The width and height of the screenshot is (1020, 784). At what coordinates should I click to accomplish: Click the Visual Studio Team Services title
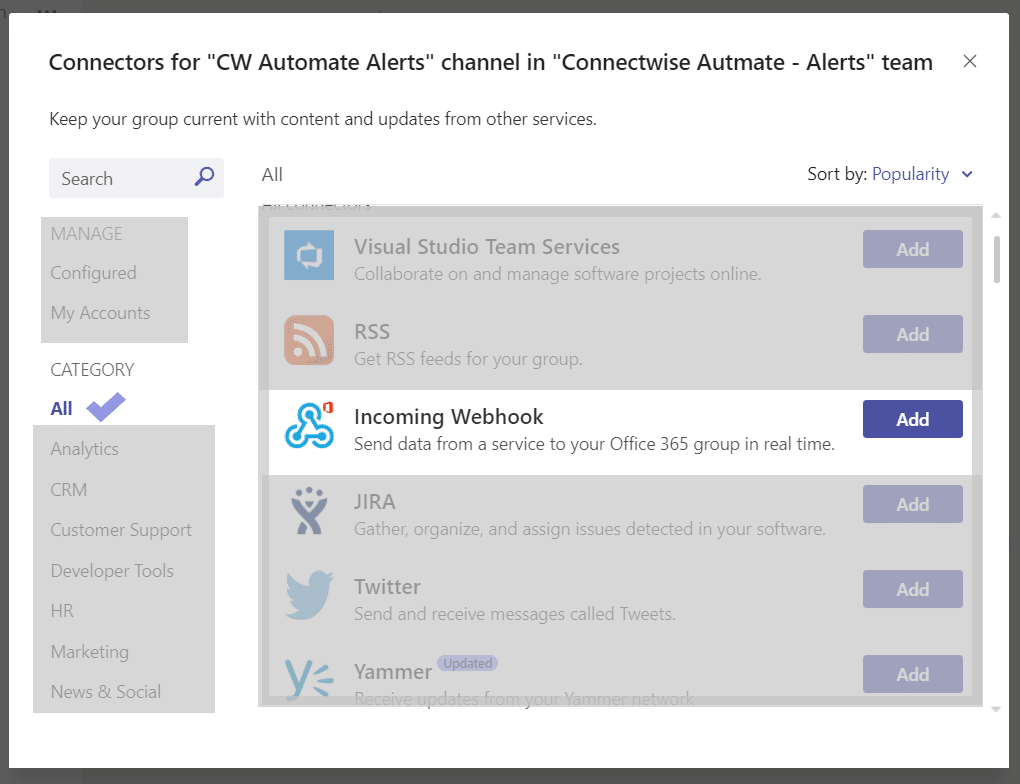tap(487, 247)
